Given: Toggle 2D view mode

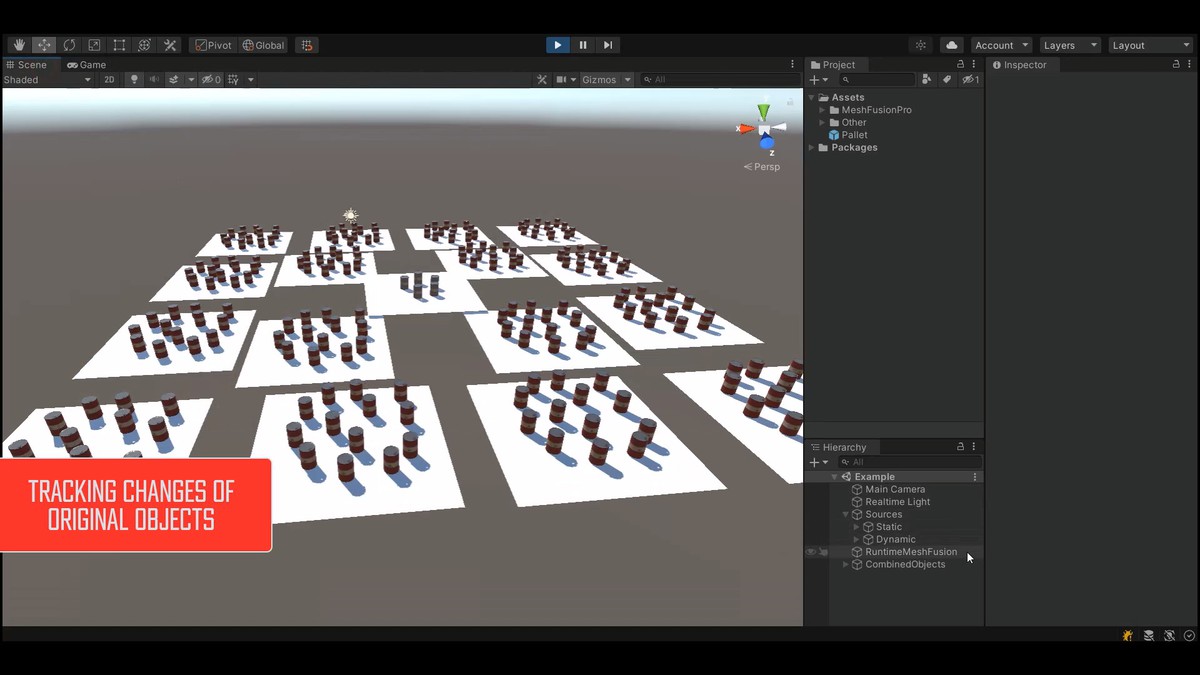Looking at the screenshot, I should [x=109, y=79].
